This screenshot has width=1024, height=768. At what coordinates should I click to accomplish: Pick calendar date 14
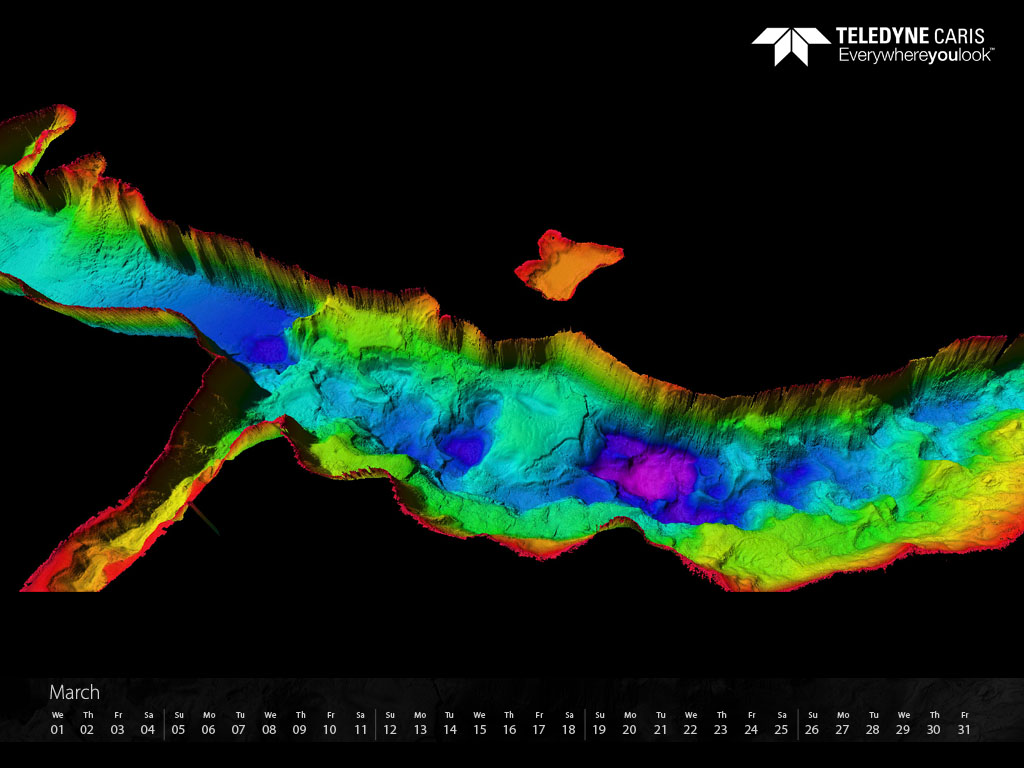pos(450,729)
